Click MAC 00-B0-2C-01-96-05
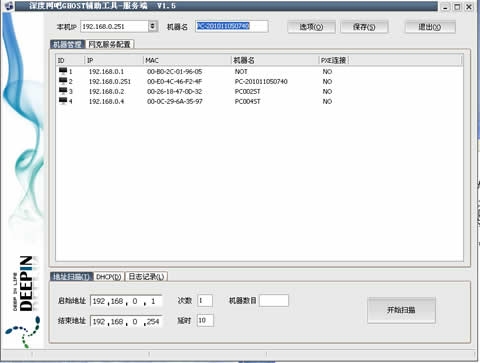The height and width of the screenshot is (363, 480). tap(175, 71)
